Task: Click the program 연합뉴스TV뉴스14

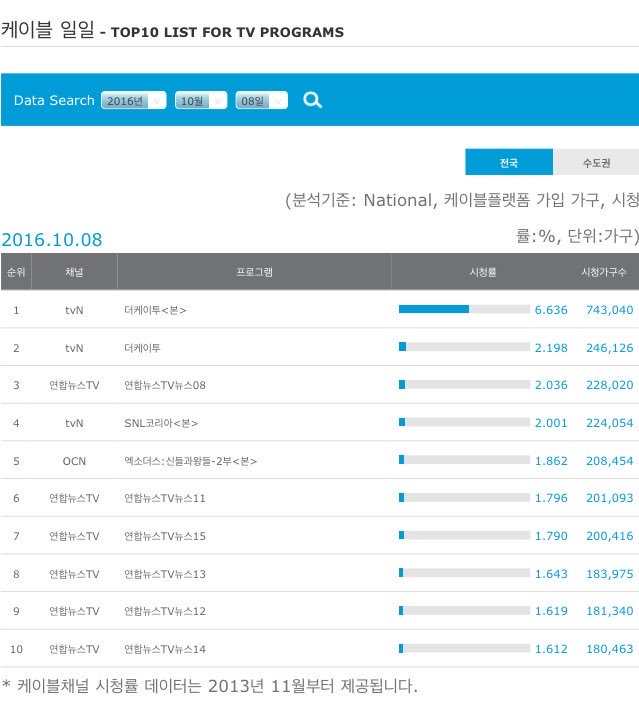Action: coord(165,649)
